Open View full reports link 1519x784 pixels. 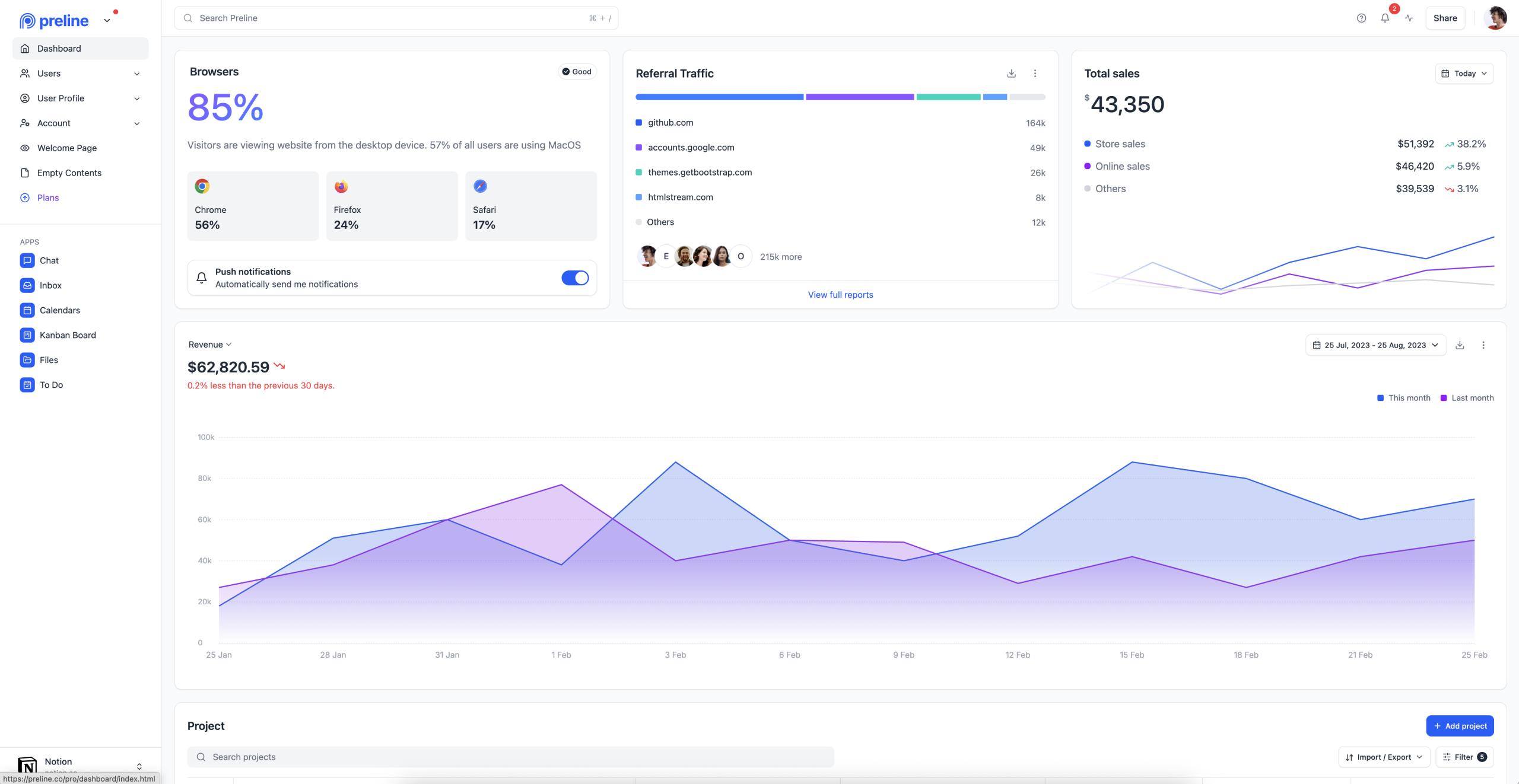(840, 294)
